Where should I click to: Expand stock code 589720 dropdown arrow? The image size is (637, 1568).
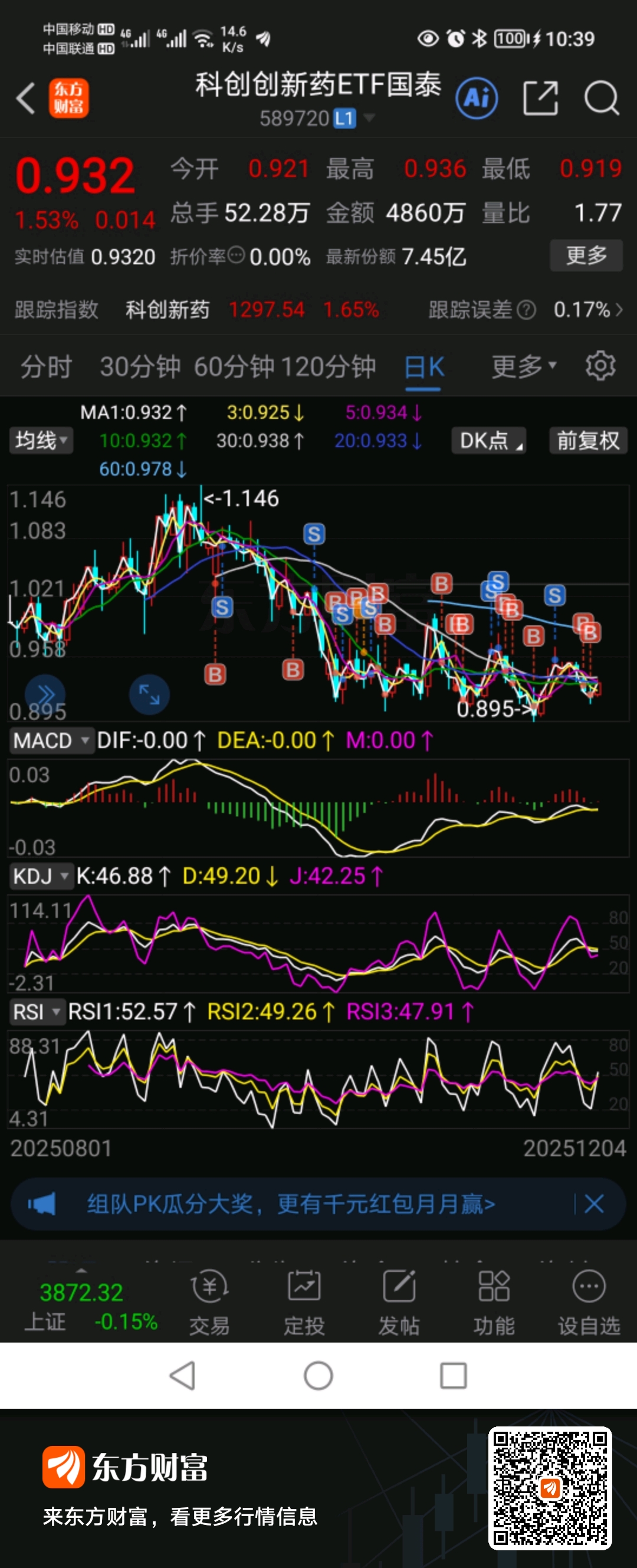tap(369, 117)
